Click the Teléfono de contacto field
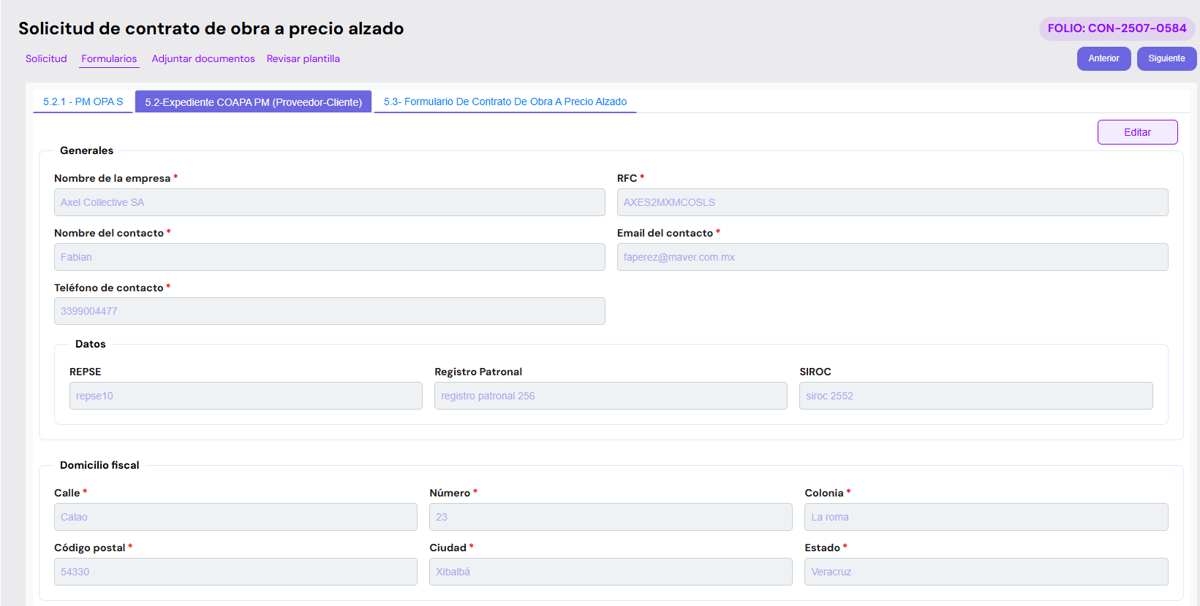The image size is (1200, 606). (x=329, y=311)
